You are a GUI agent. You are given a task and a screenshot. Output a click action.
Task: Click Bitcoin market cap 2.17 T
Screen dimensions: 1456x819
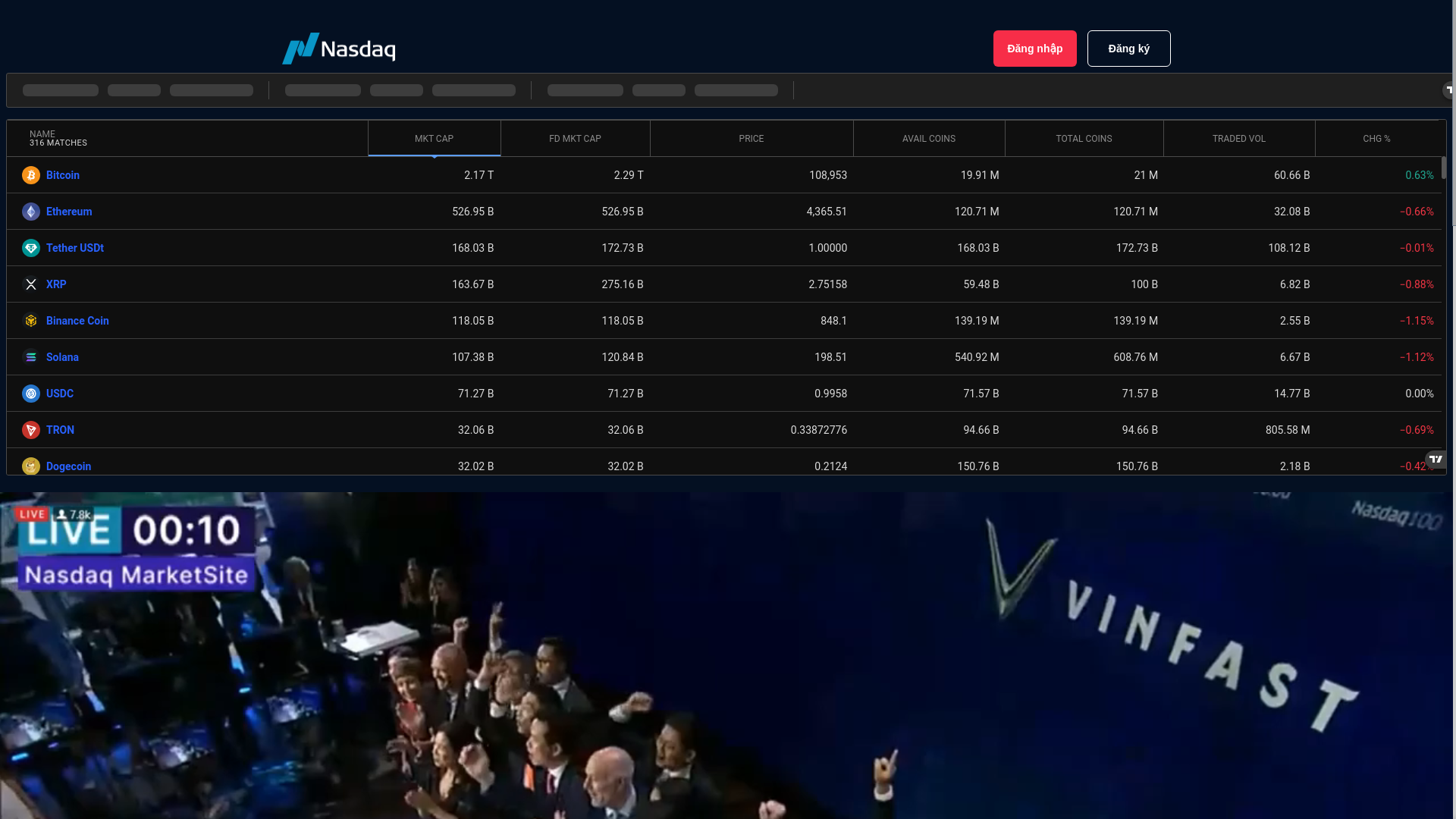(x=479, y=175)
